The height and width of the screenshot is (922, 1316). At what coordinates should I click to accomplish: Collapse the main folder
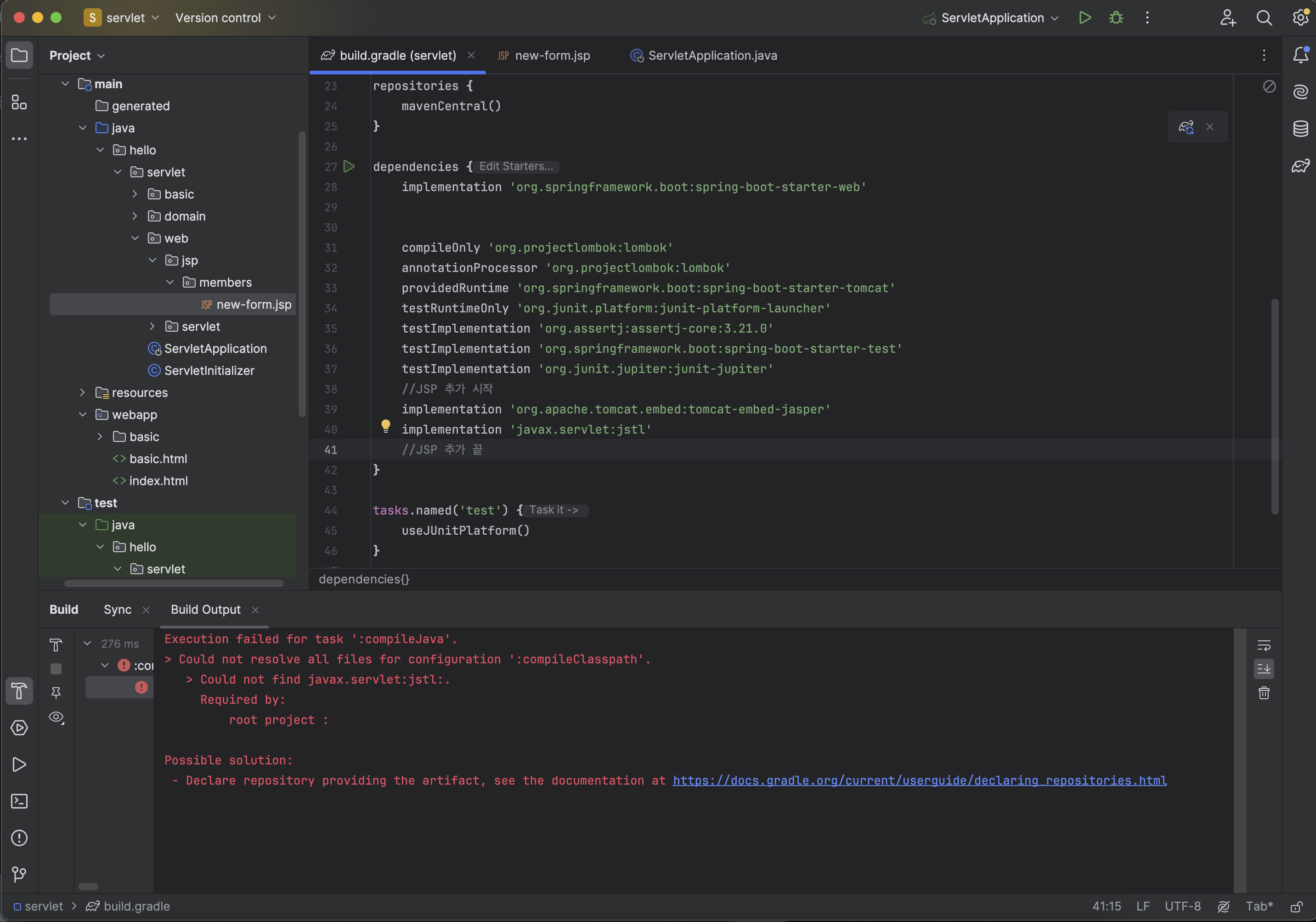click(65, 84)
